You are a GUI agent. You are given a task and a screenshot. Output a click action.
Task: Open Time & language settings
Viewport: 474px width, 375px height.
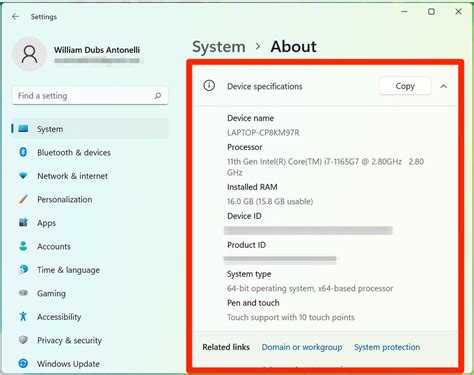(x=90, y=270)
